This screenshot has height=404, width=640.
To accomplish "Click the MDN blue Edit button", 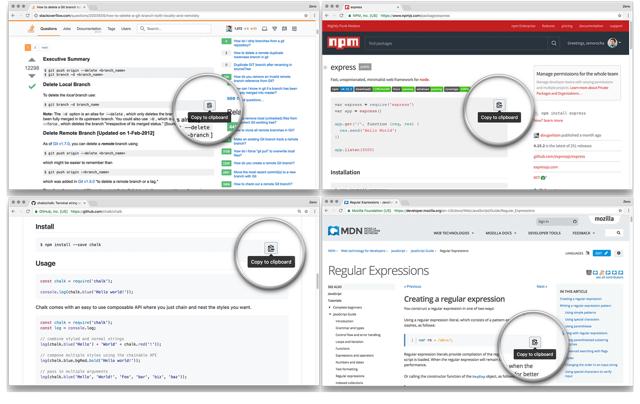I will pos(602,253).
